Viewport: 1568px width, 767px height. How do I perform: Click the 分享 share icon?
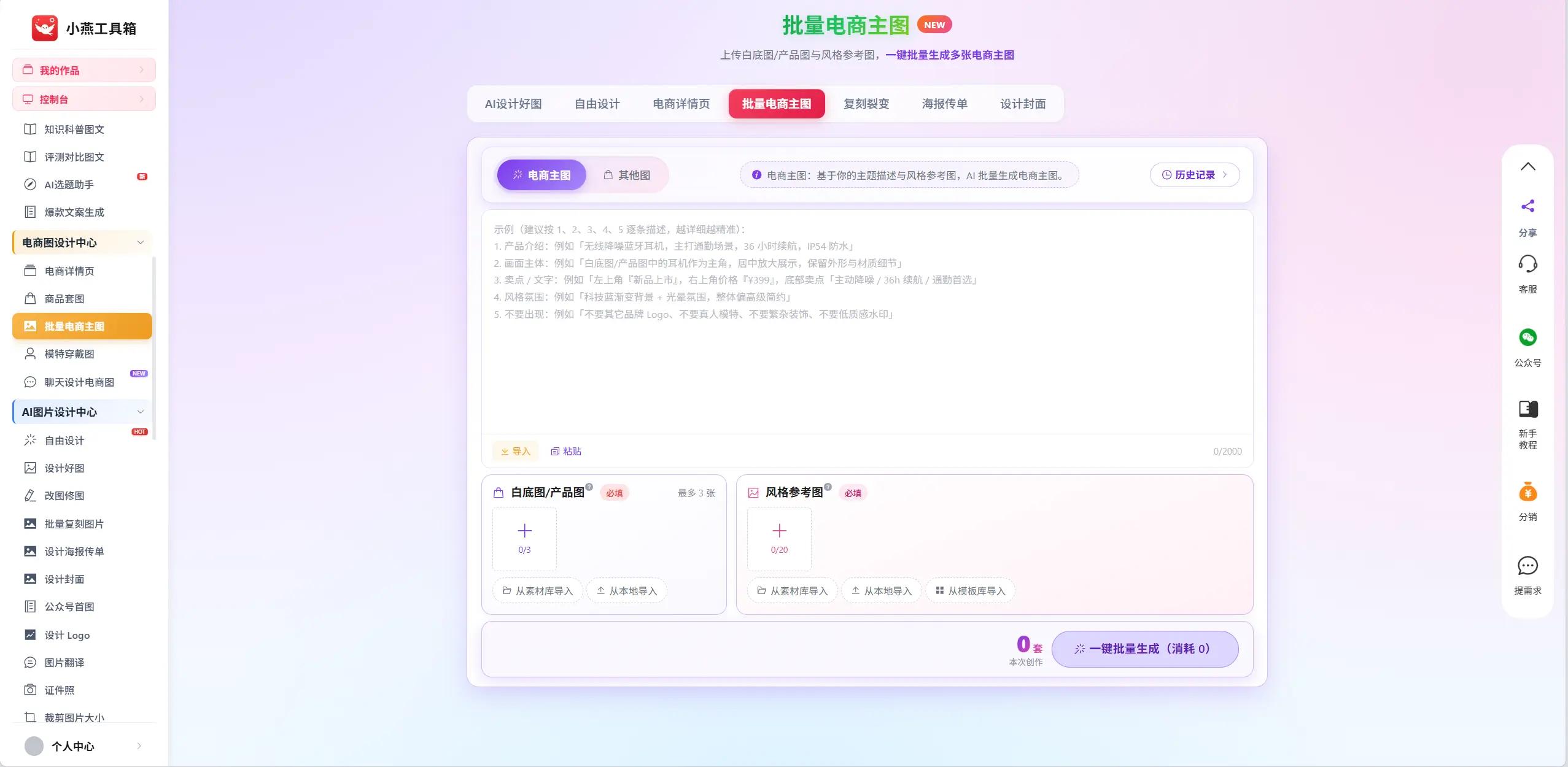tap(1528, 206)
